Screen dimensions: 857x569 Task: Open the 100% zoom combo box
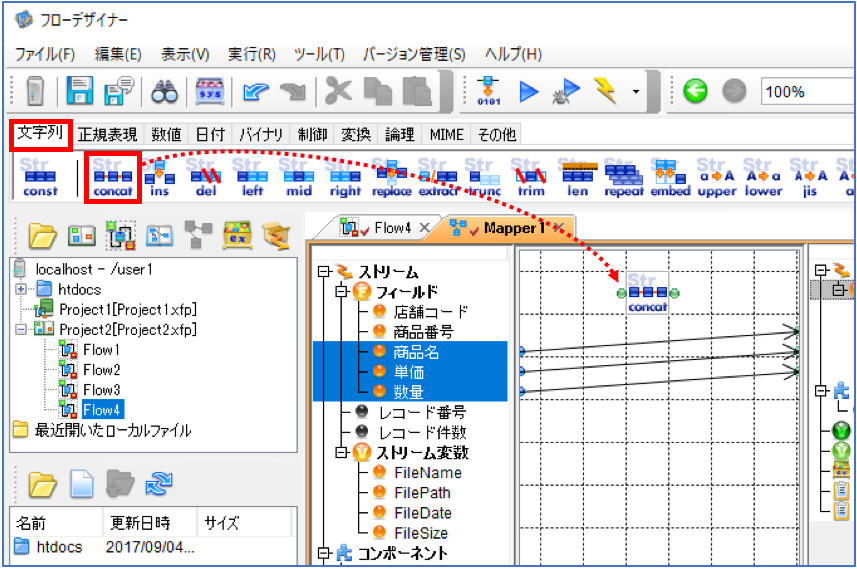807,91
